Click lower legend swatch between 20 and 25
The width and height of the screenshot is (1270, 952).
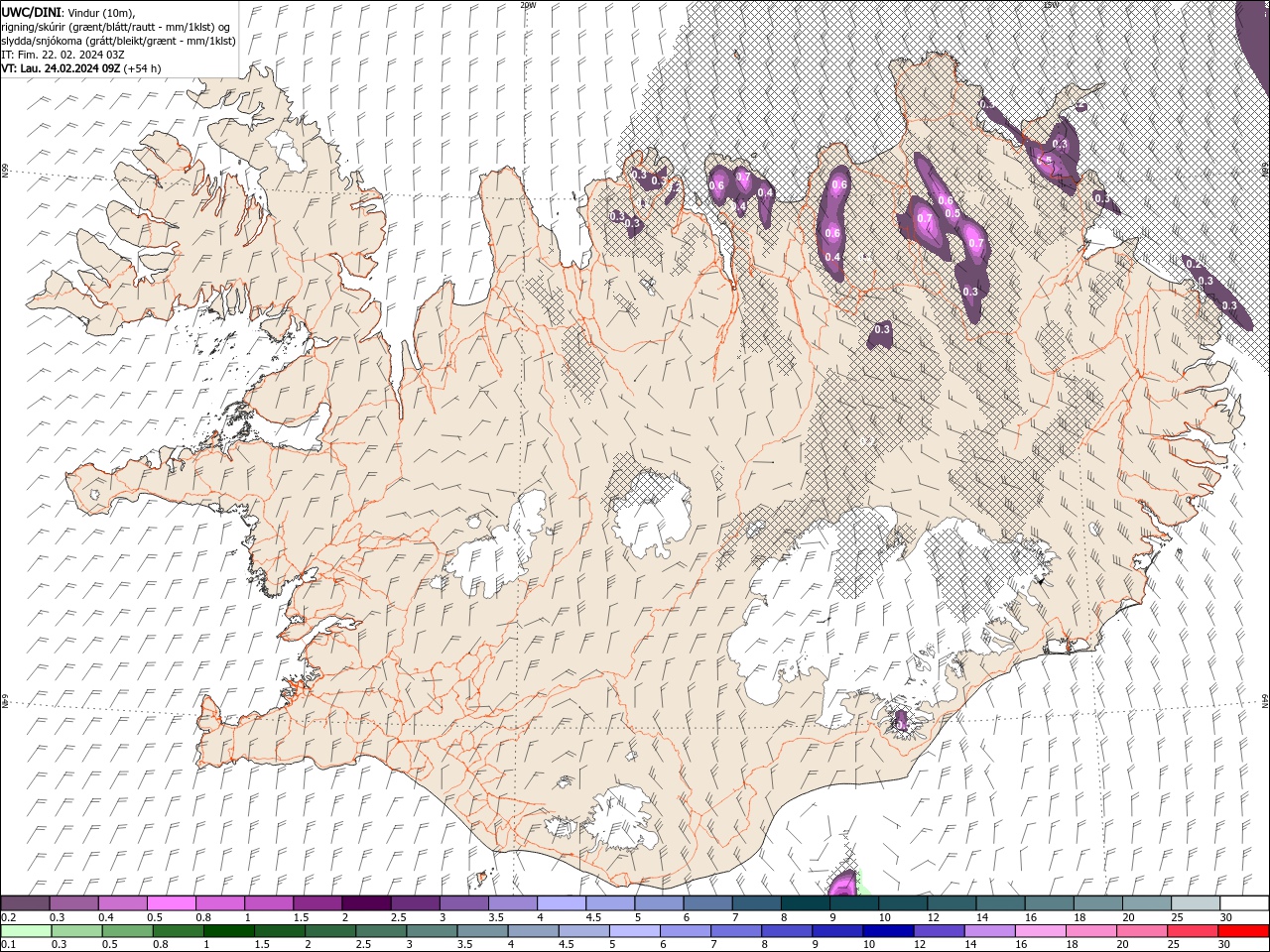tap(1141, 930)
